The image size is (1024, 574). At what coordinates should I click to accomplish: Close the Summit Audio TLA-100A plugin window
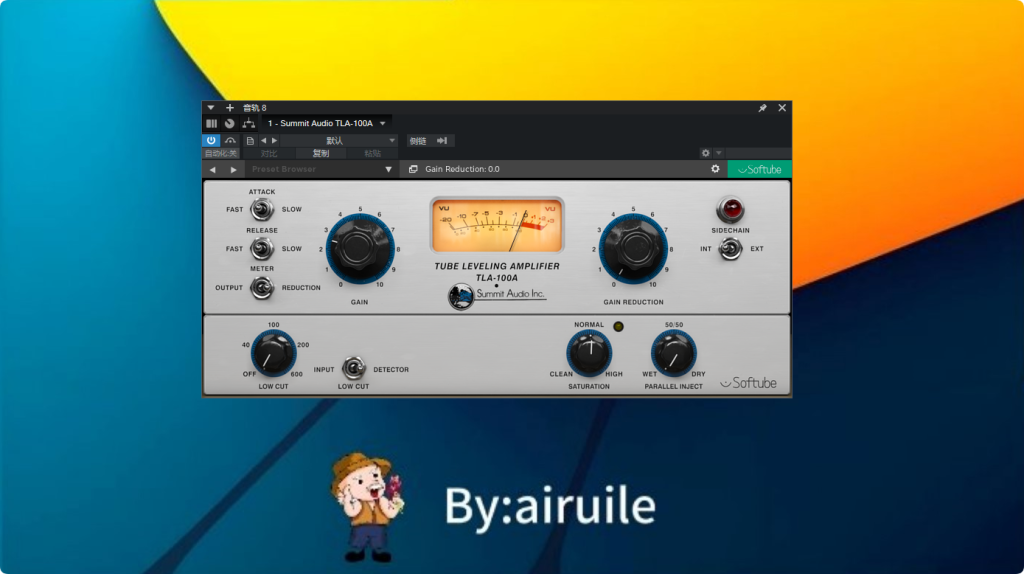(x=782, y=108)
